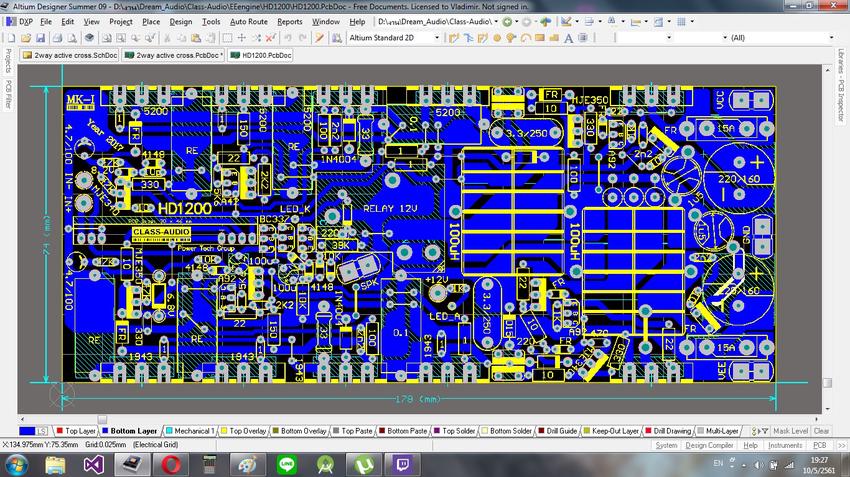Click the Place Pad circle icon
850x477 pixels.
(497, 38)
